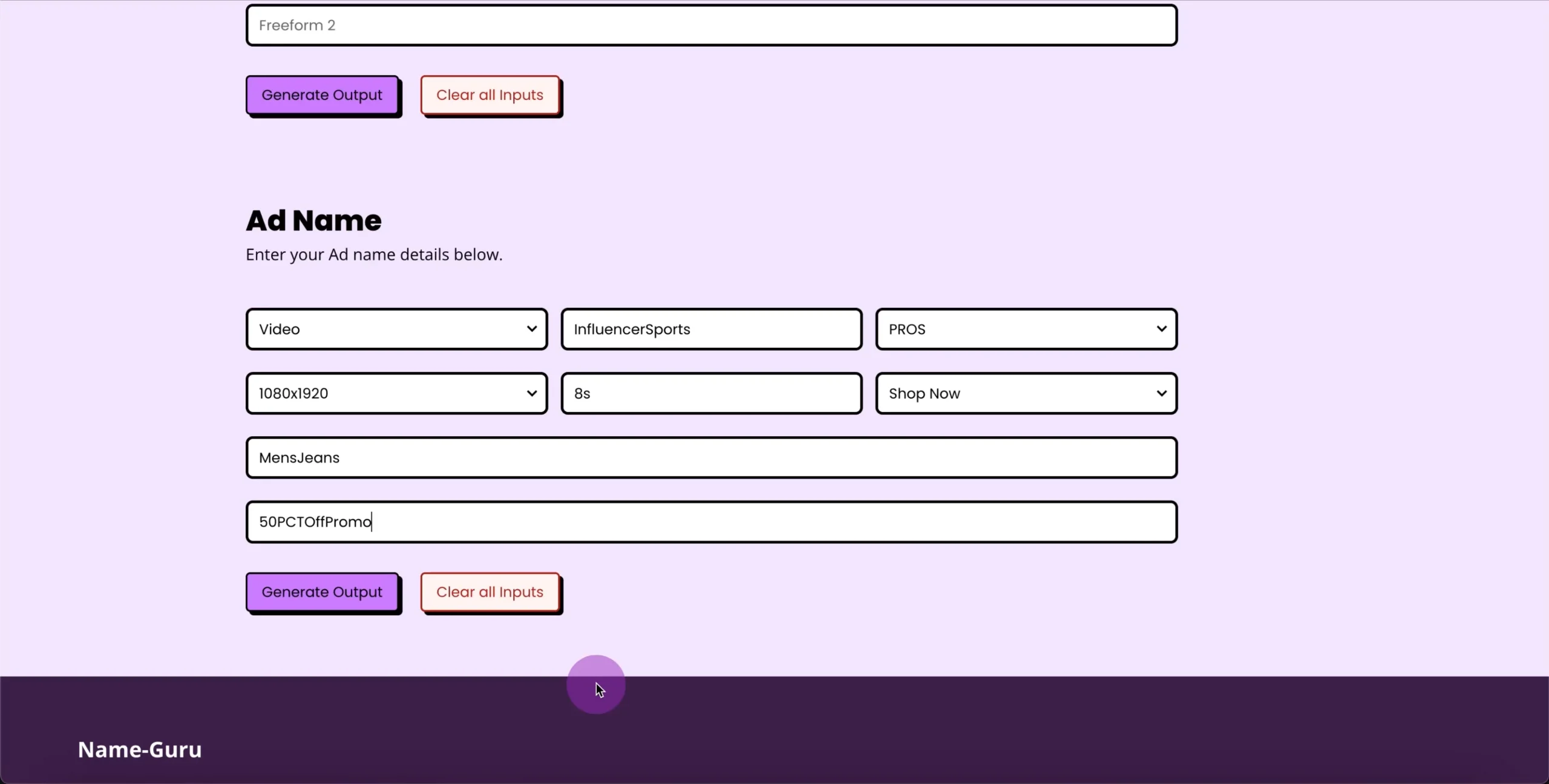The width and height of the screenshot is (1549, 784).
Task: Click the Name-Guru footer logo
Action: [x=140, y=750]
